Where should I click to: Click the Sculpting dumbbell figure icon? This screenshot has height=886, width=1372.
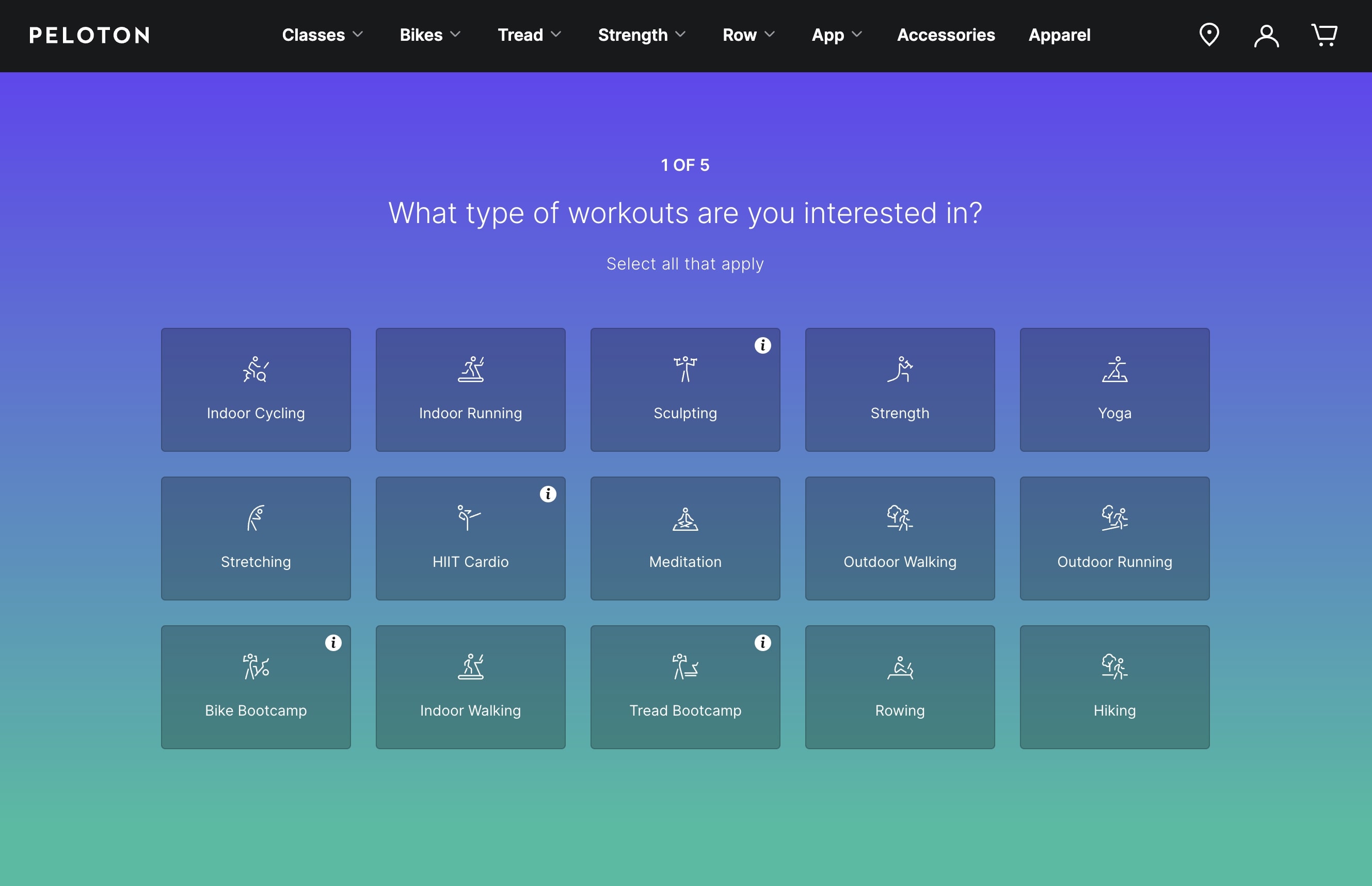(x=685, y=369)
